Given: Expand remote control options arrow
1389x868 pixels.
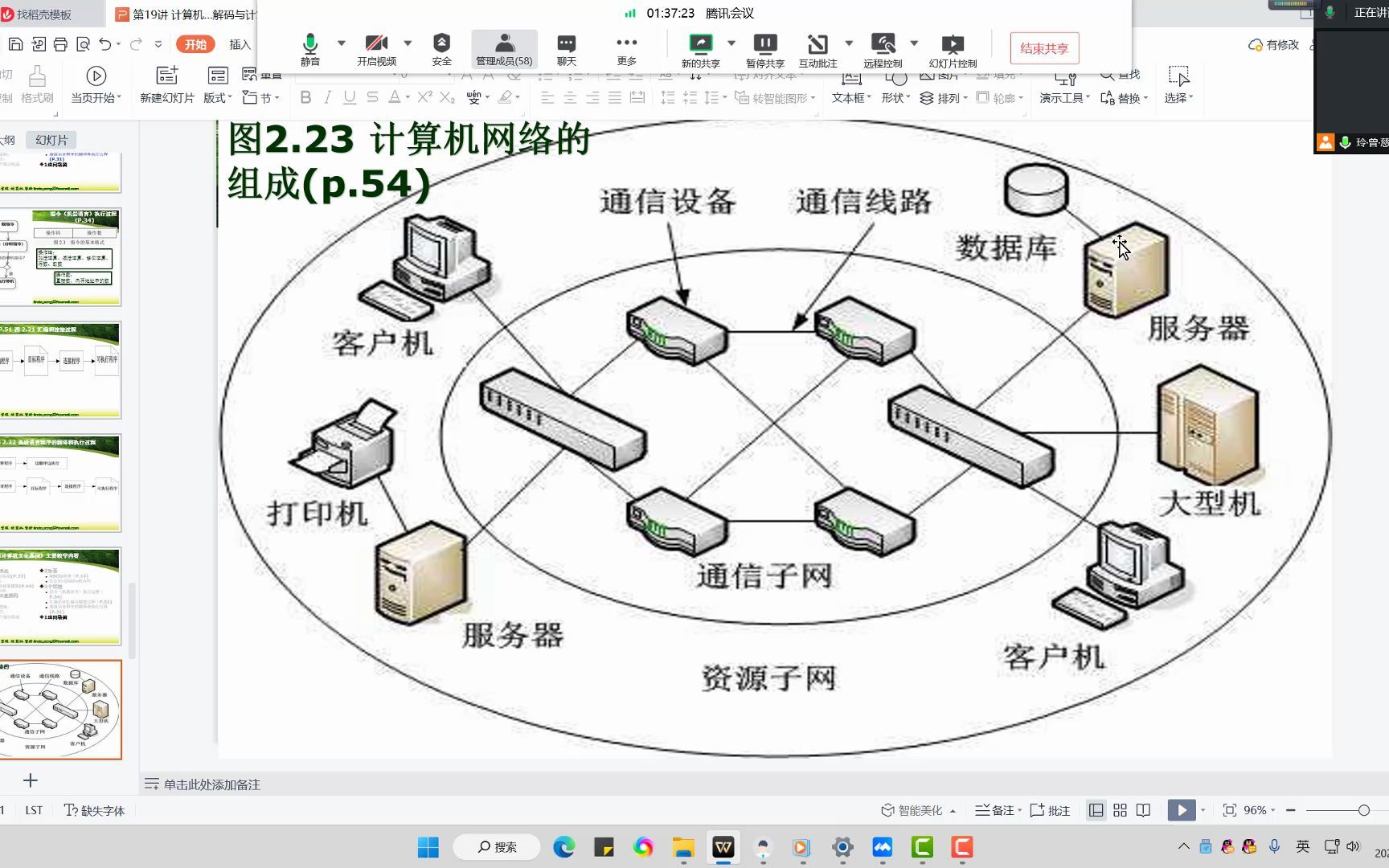Looking at the screenshot, I should (914, 43).
